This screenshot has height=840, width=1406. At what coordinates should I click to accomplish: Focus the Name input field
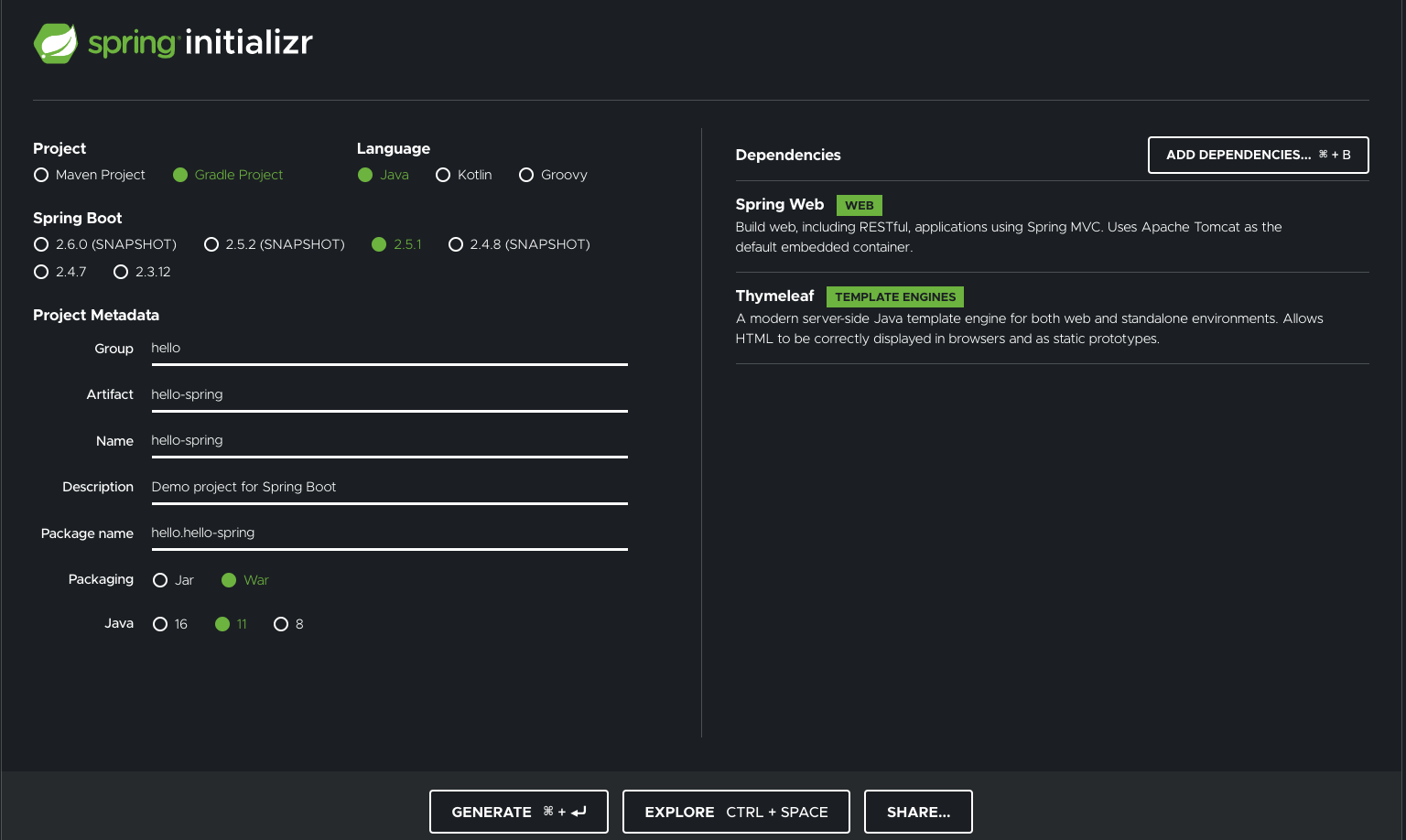click(389, 441)
